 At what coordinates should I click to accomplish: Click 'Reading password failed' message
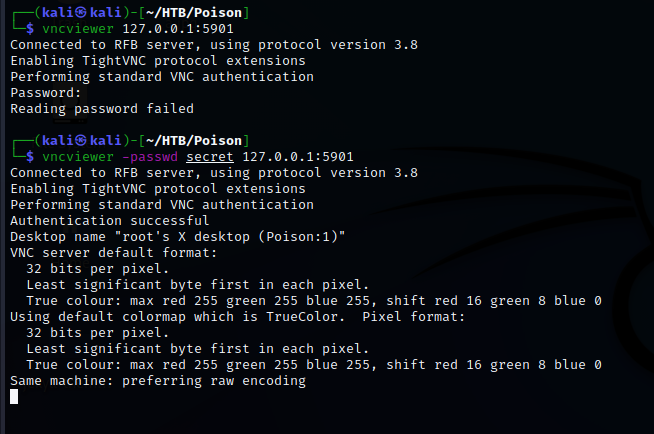(101, 109)
